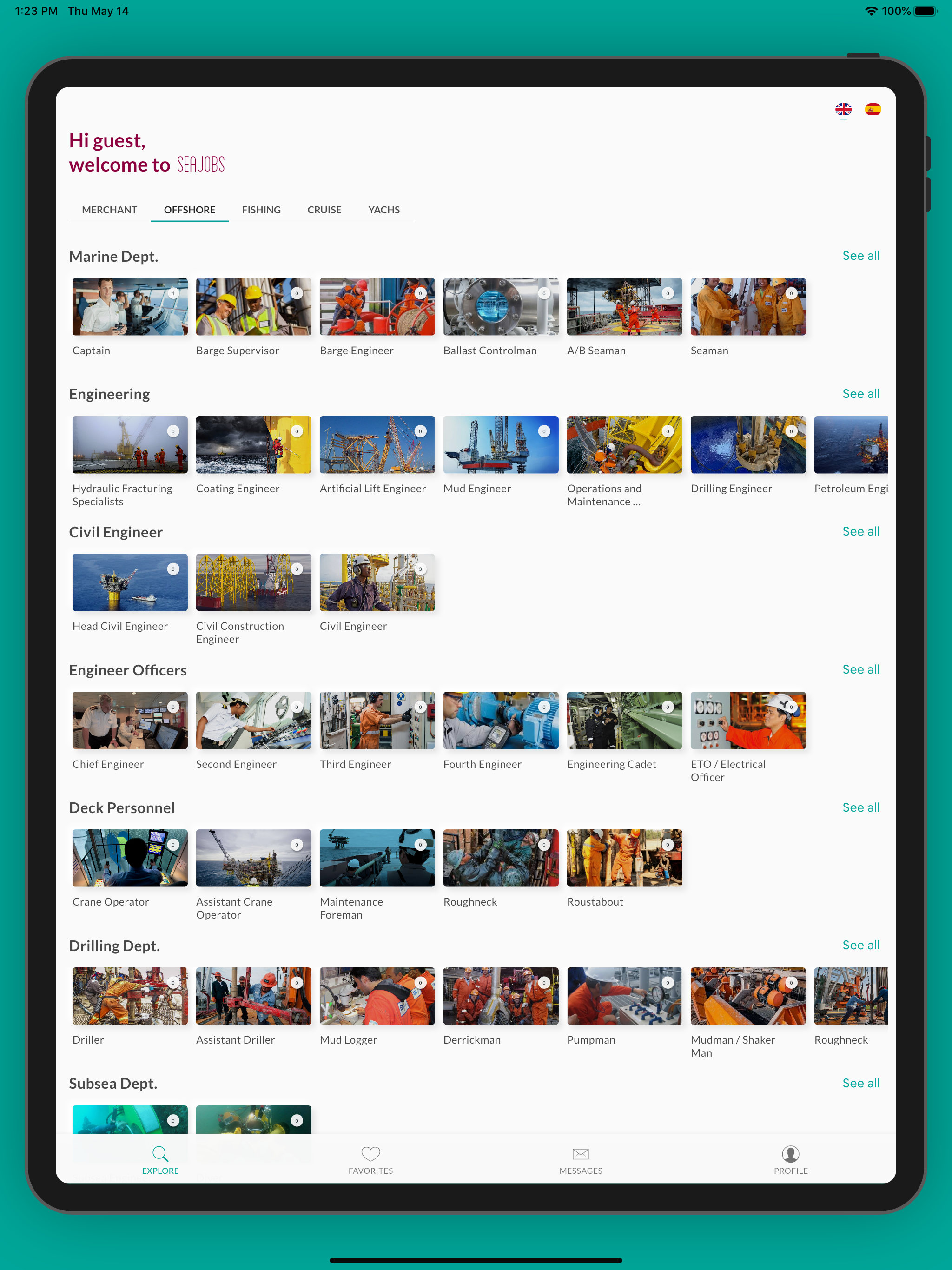Open ETO / Electrical Officer thumbnail
Viewport: 952px width, 1270px height.
[748, 720]
